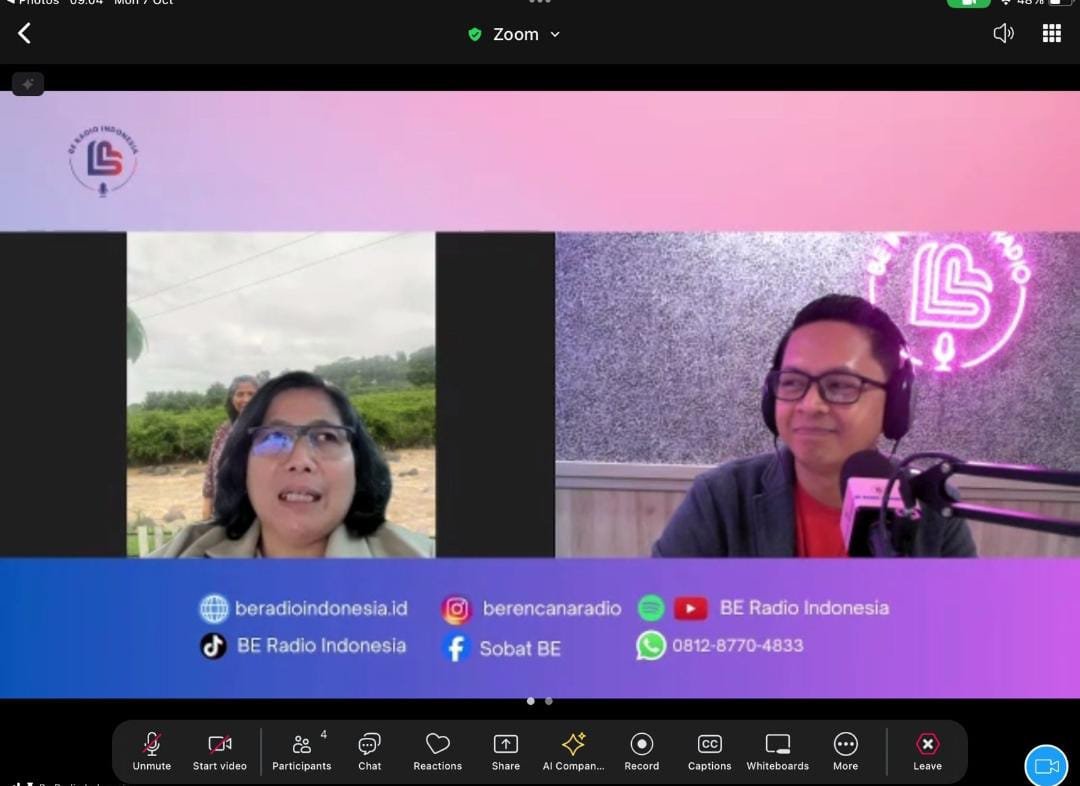The height and width of the screenshot is (786, 1080).
Task: Go to the second page dot indicator
Action: 549,701
